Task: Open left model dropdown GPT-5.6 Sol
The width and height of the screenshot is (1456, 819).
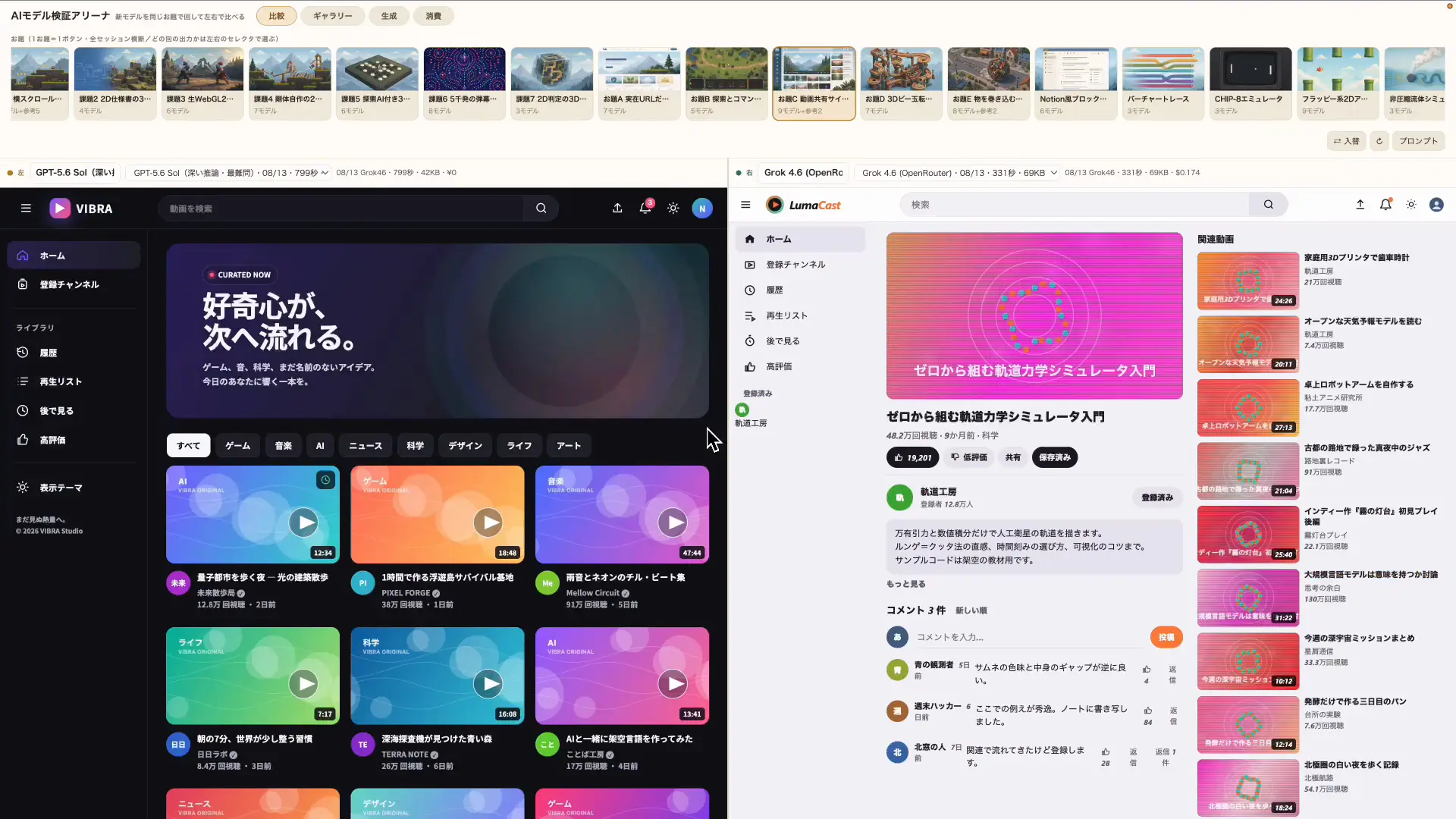Action: (x=229, y=173)
